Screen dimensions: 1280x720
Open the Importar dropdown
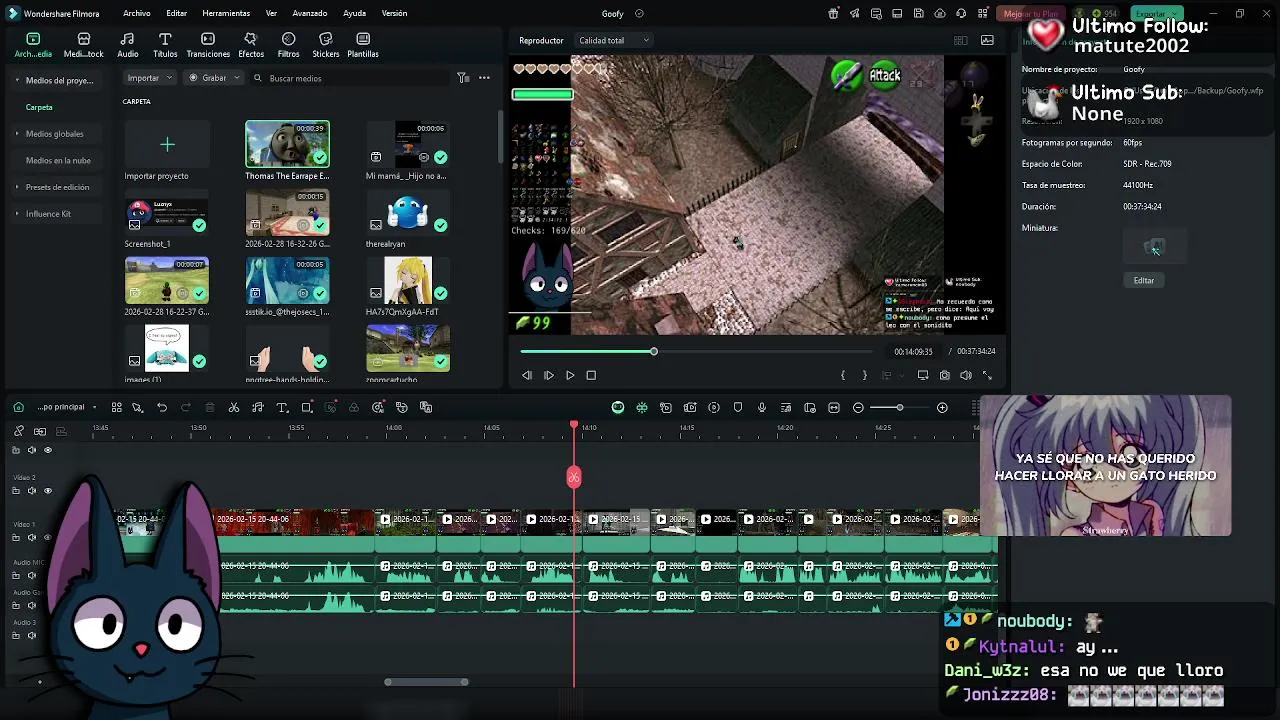coord(150,78)
